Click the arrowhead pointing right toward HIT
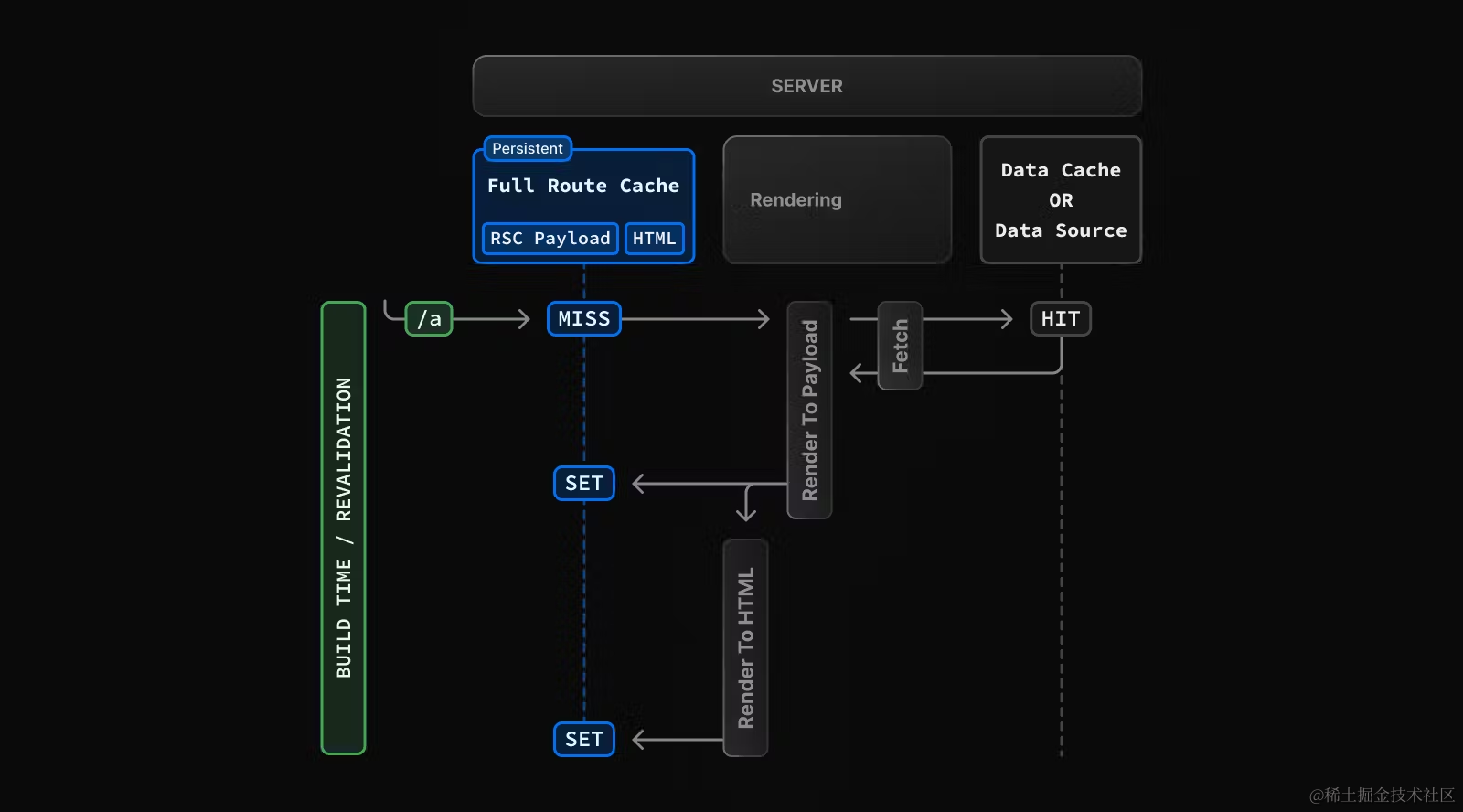This screenshot has height=812, width=1463. pyautogui.click(x=1007, y=319)
